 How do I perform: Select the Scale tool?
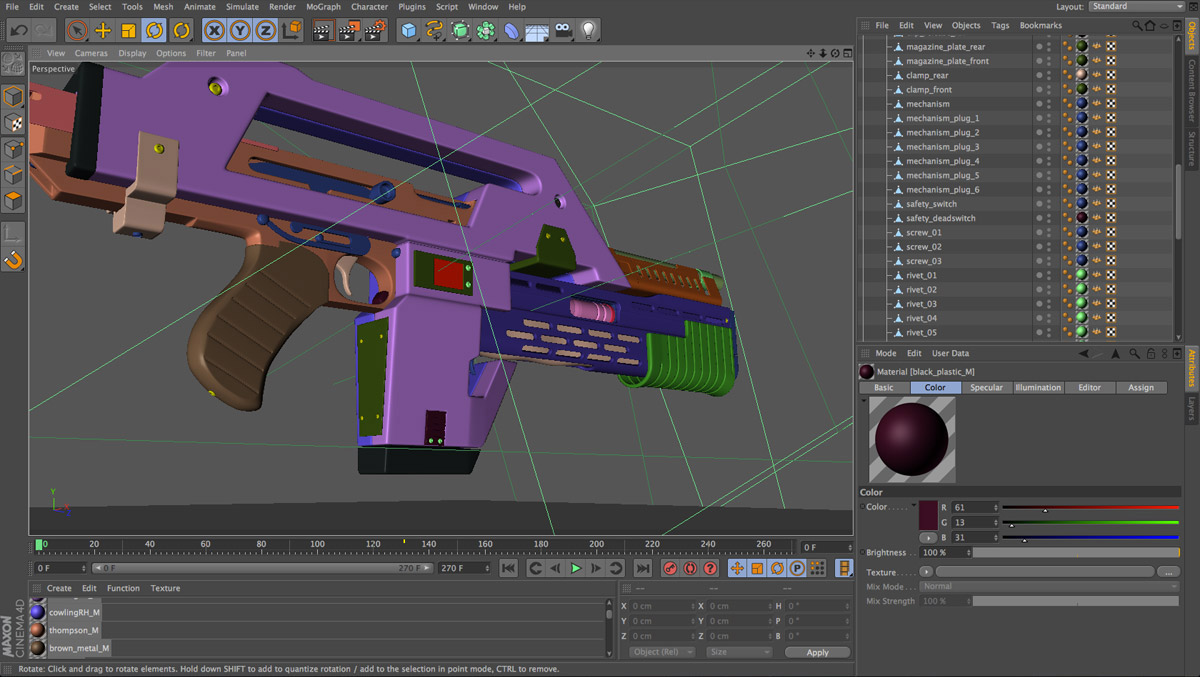[128, 31]
